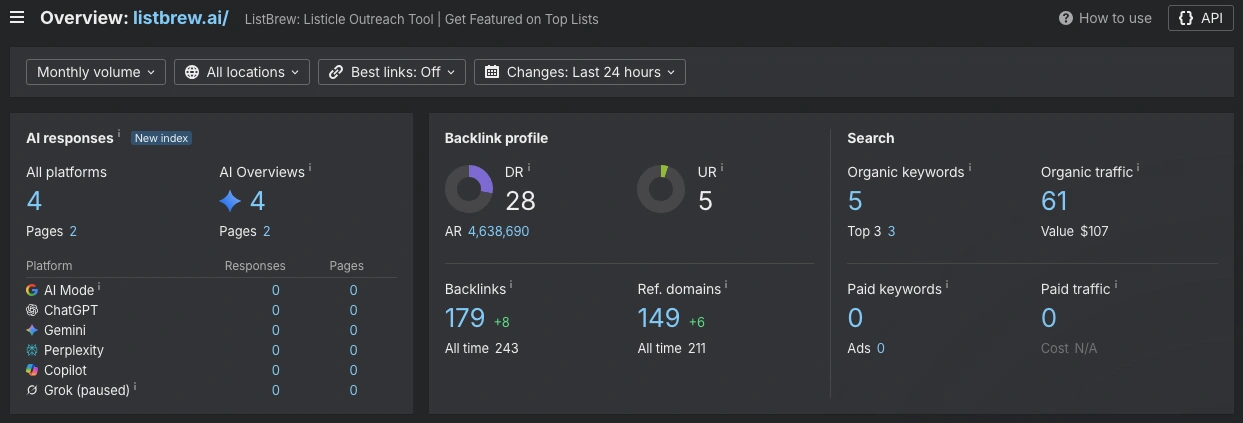The width and height of the screenshot is (1243, 423).
Task: Open the Best links: Off dropdown
Action: 392,72
